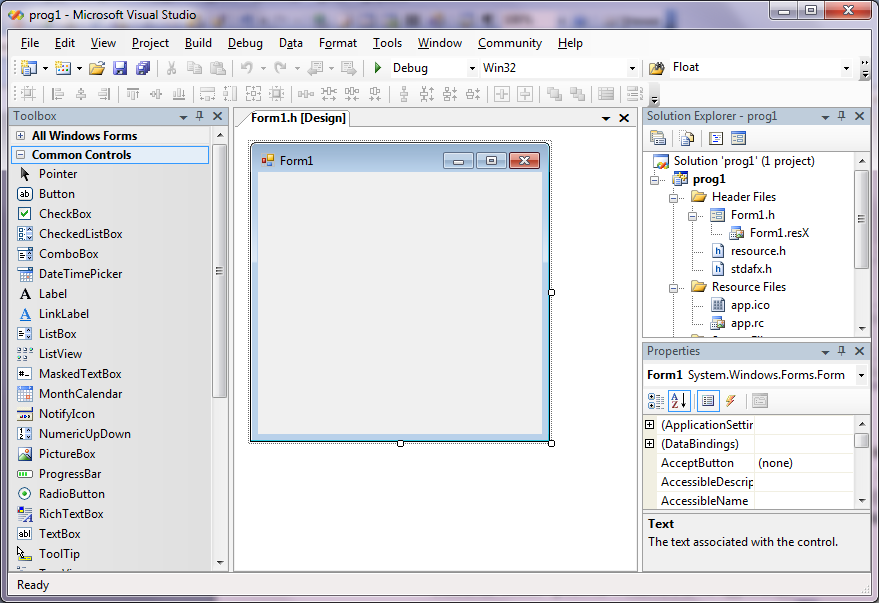Expand the All Windows Forms group
This screenshot has width=879, height=603.
(21, 136)
